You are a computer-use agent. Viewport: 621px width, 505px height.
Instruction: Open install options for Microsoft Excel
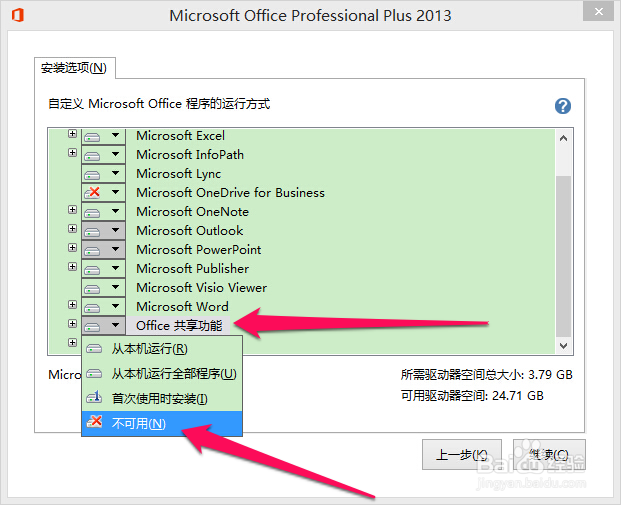tap(103, 136)
